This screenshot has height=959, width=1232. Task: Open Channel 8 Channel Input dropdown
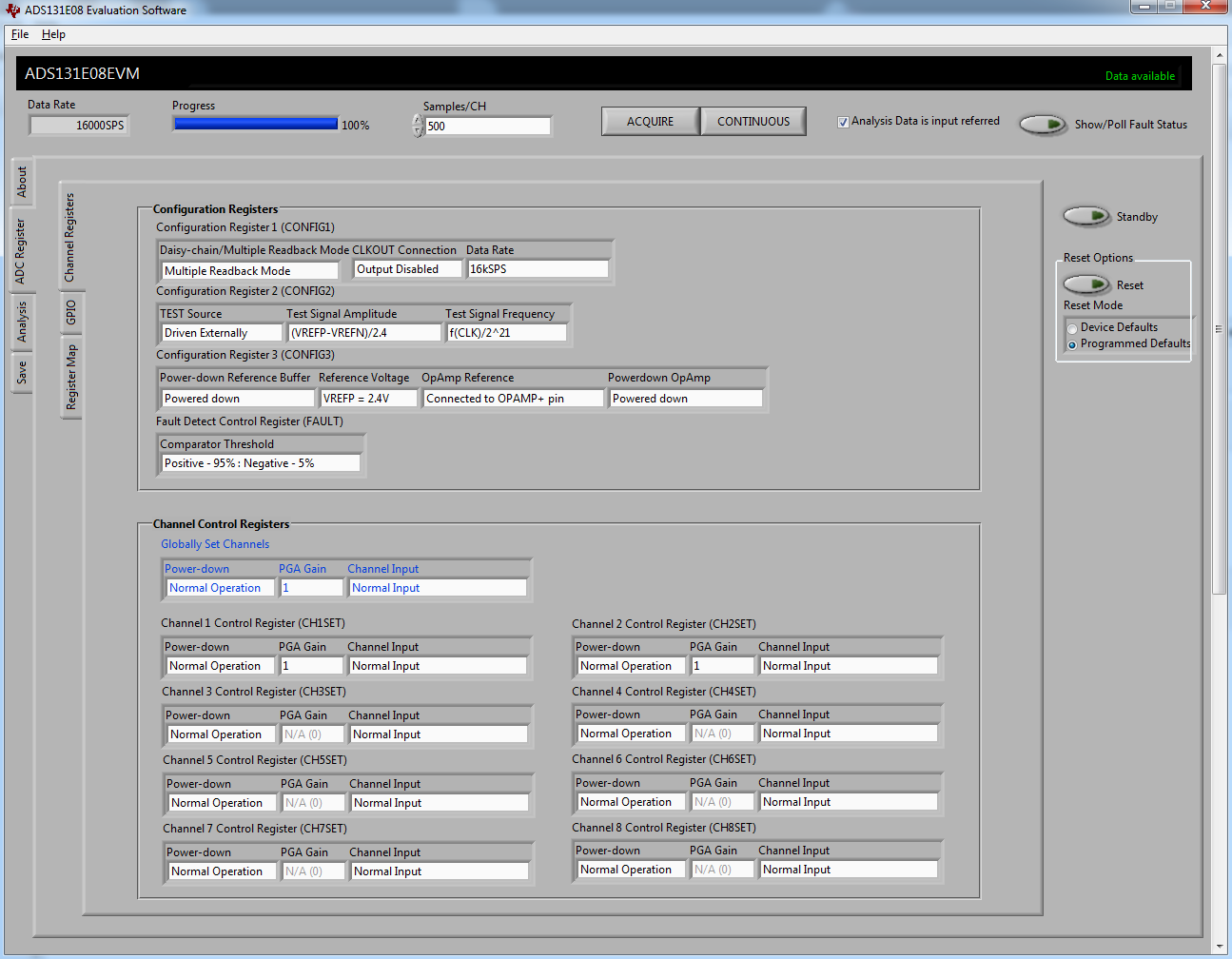[849, 870]
